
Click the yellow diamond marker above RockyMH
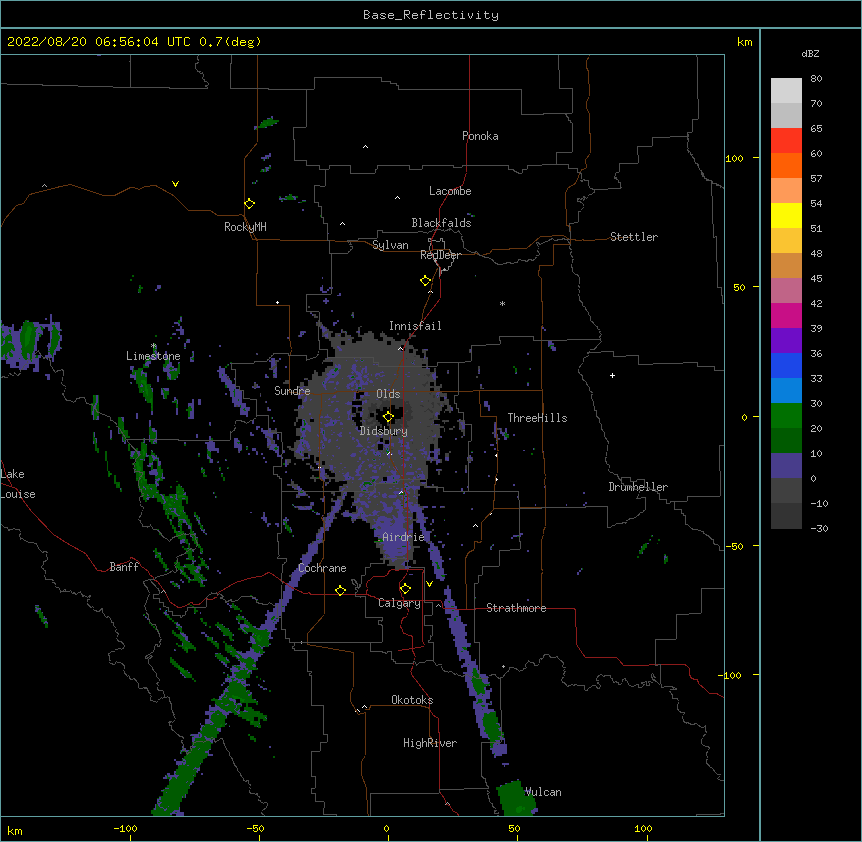coord(249,204)
